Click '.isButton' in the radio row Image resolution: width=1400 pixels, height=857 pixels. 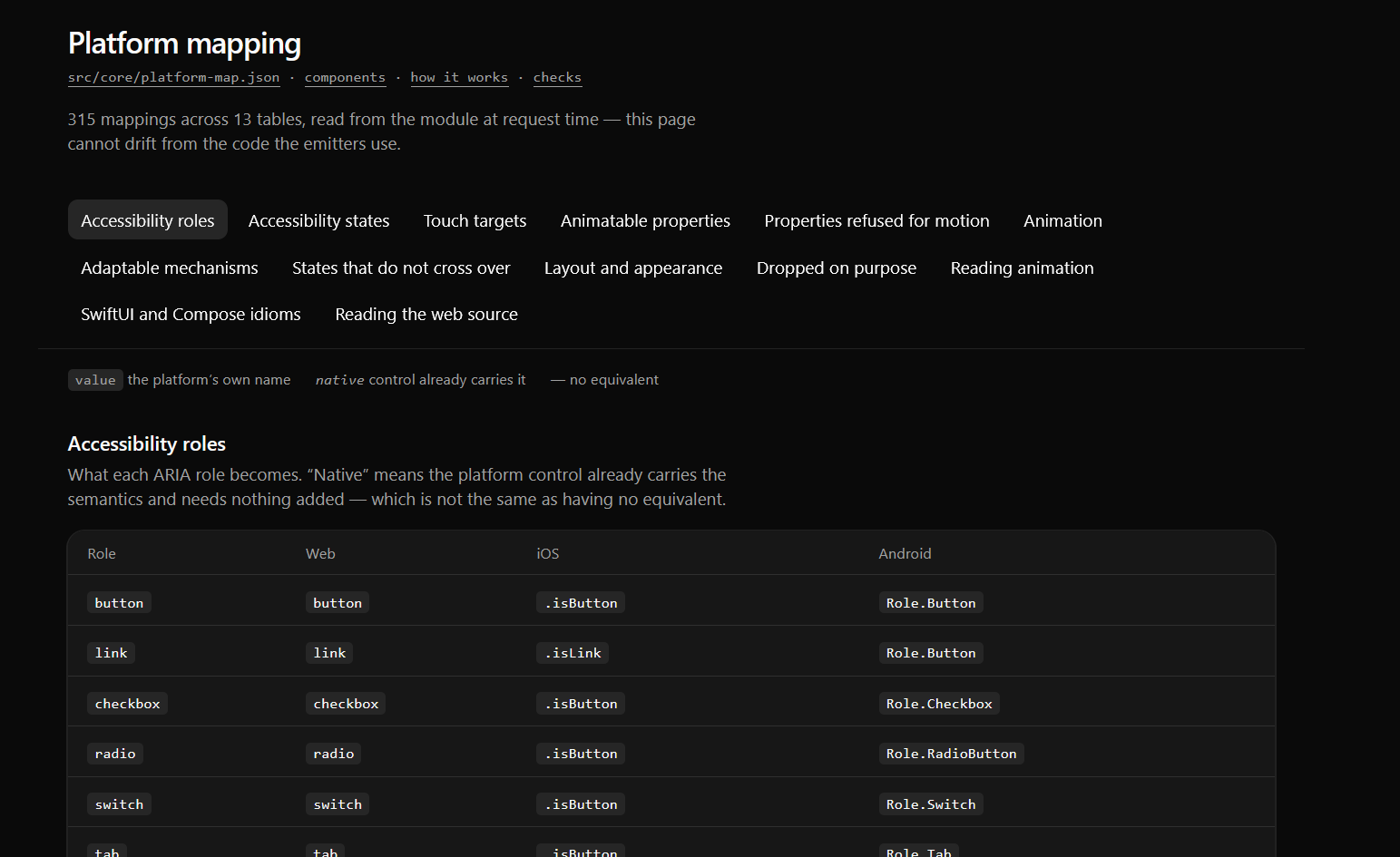pyautogui.click(x=581, y=754)
